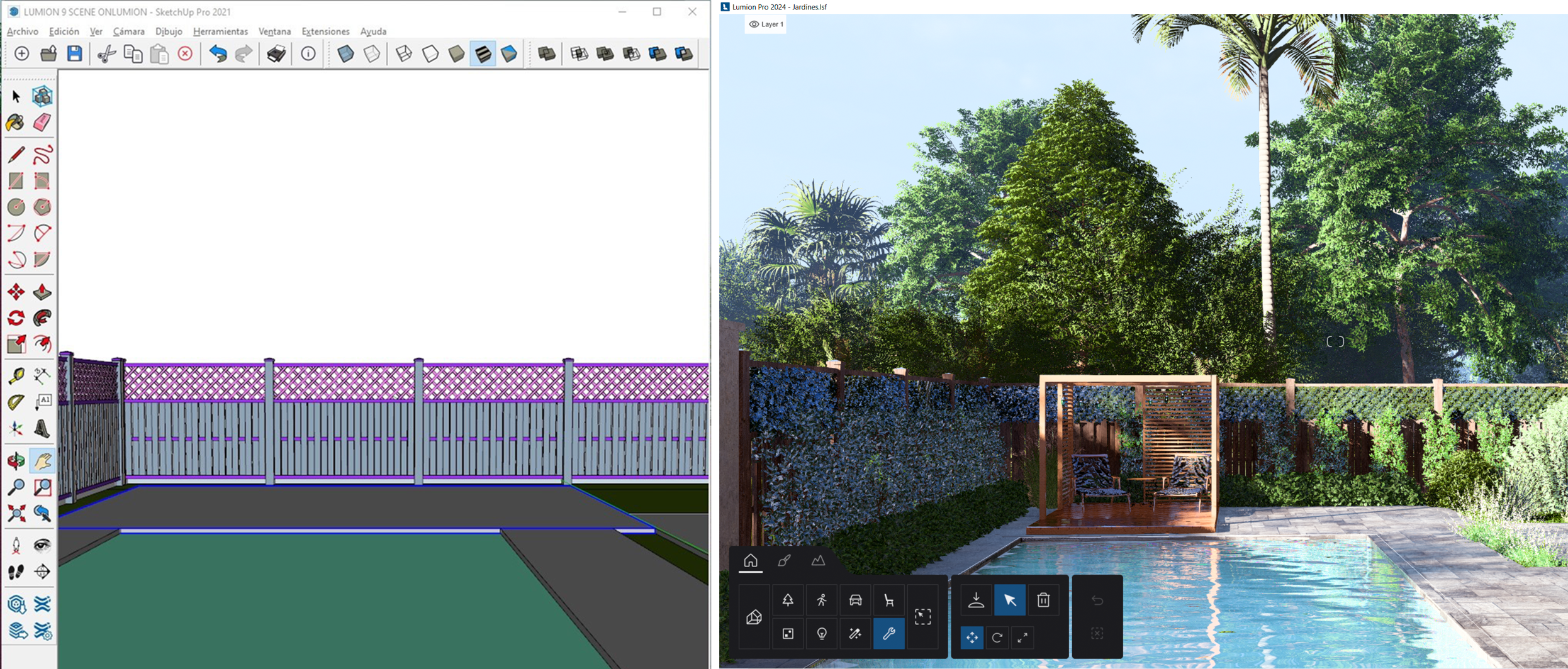Open the Herramientas menu
This screenshot has width=1568, height=669.
(220, 31)
